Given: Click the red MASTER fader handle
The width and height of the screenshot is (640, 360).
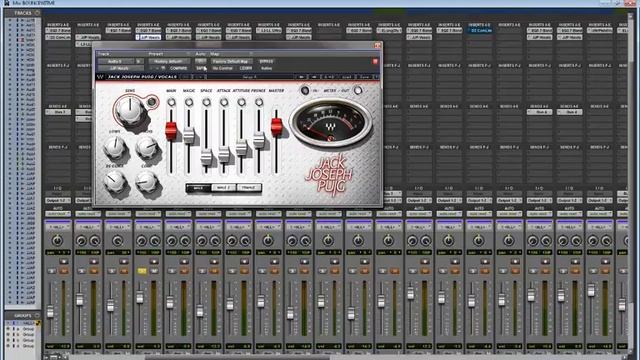Looking at the screenshot, I should click(276, 127).
